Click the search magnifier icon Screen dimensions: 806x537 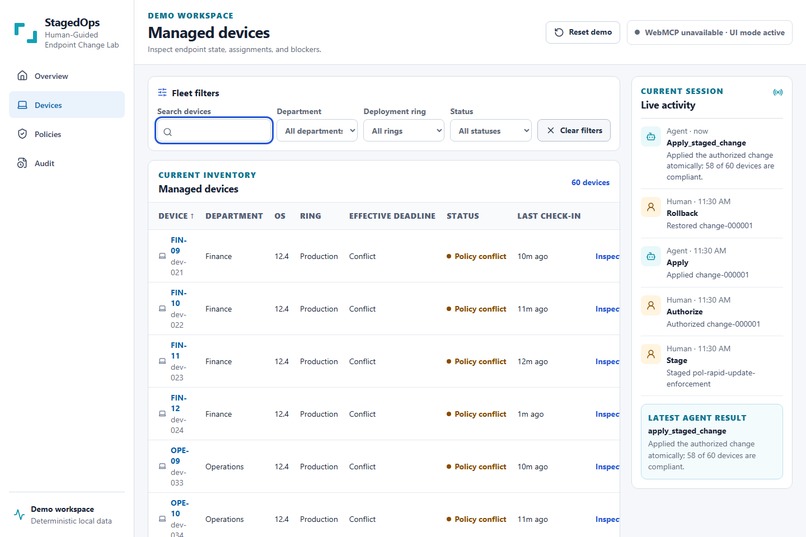pos(168,132)
